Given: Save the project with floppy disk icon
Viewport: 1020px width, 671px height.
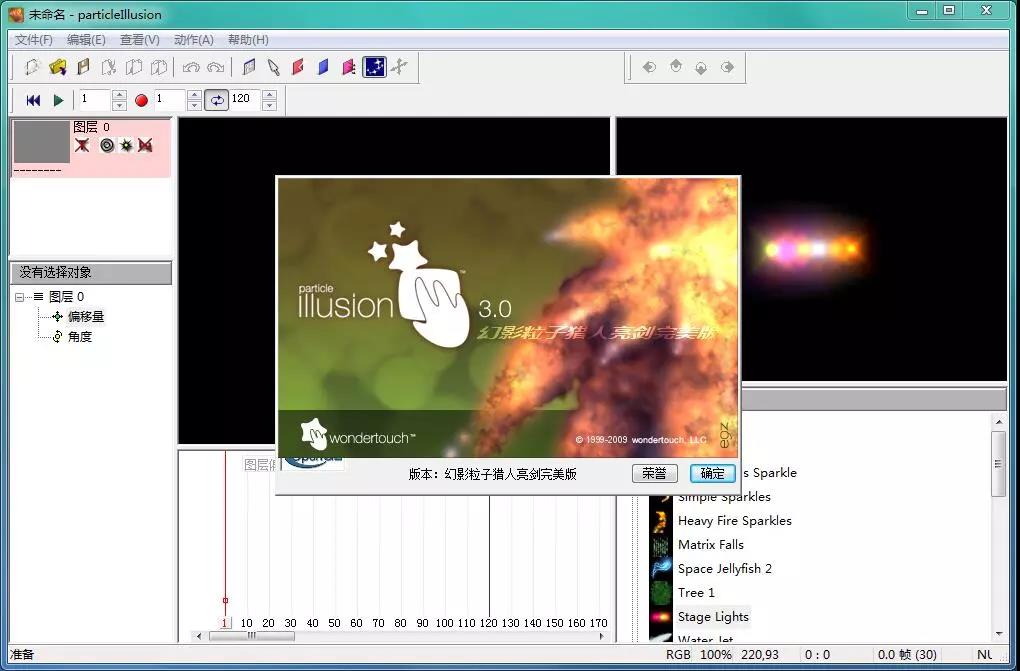Looking at the screenshot, I should (x=83, y=67).
